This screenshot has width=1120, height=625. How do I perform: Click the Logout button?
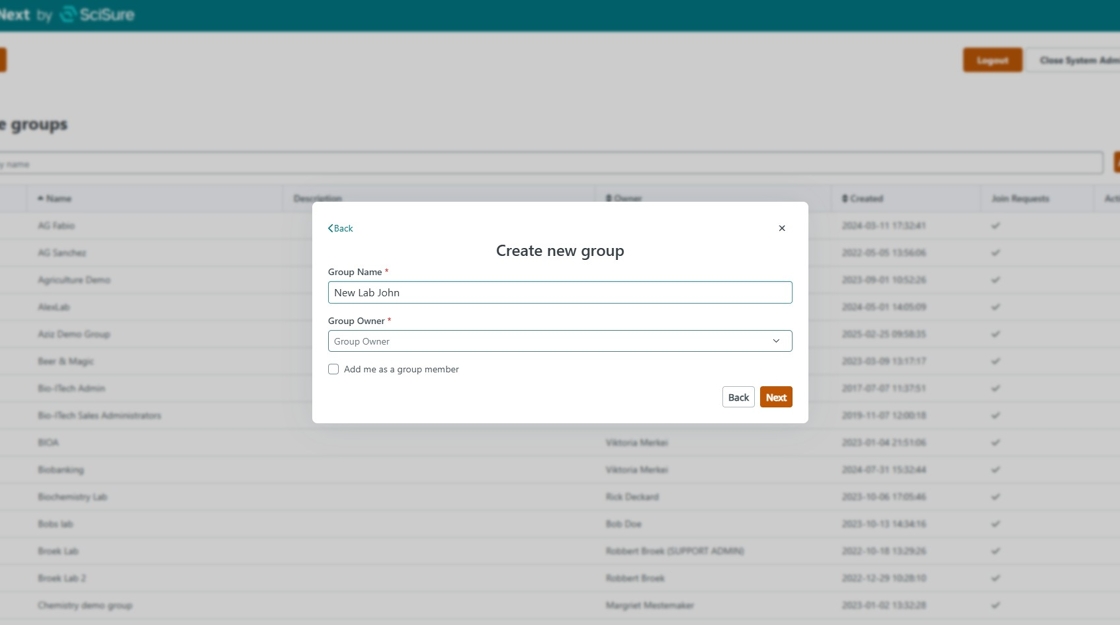coord(992,60)
